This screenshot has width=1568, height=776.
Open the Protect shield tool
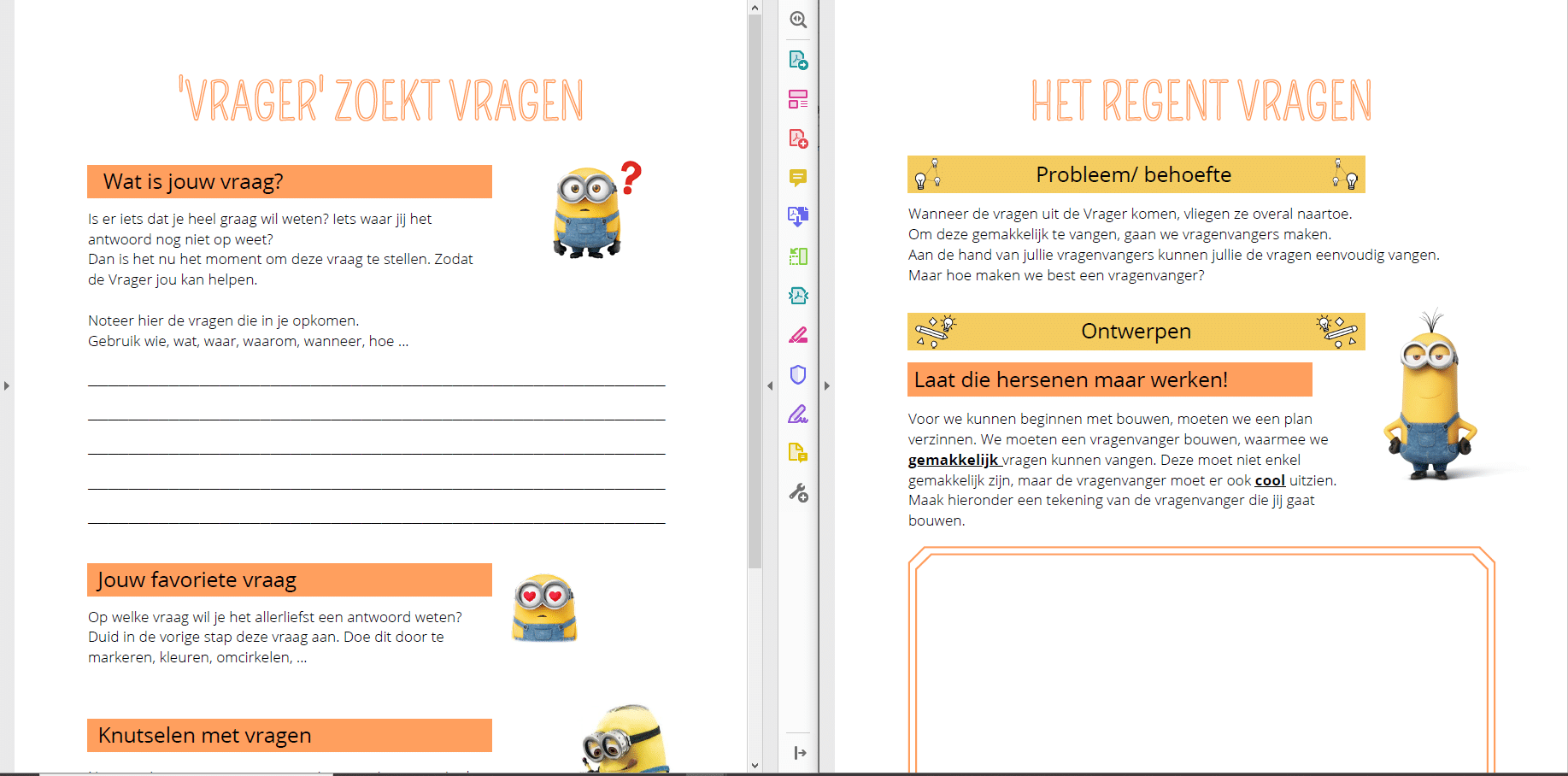click(798, 374)
